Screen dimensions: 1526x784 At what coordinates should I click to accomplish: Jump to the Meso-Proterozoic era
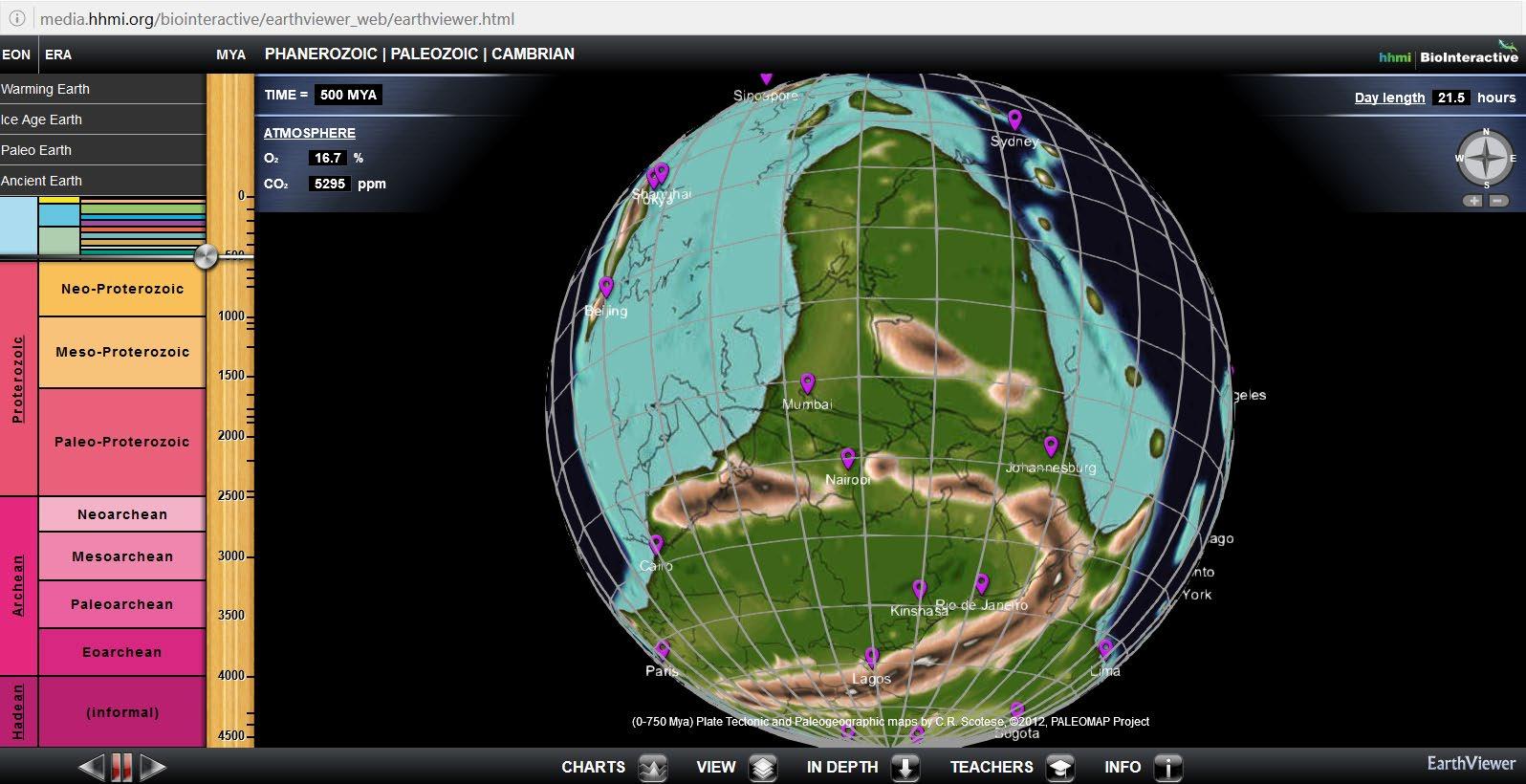pyautogui.click(x=122, y=352)
